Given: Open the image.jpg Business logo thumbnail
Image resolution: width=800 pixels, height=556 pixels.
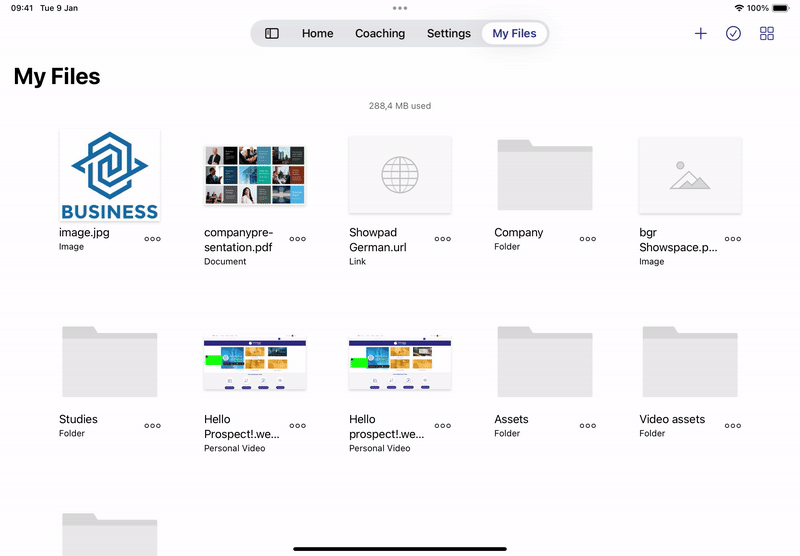Looking at the screenshot, I should [110, 175].
